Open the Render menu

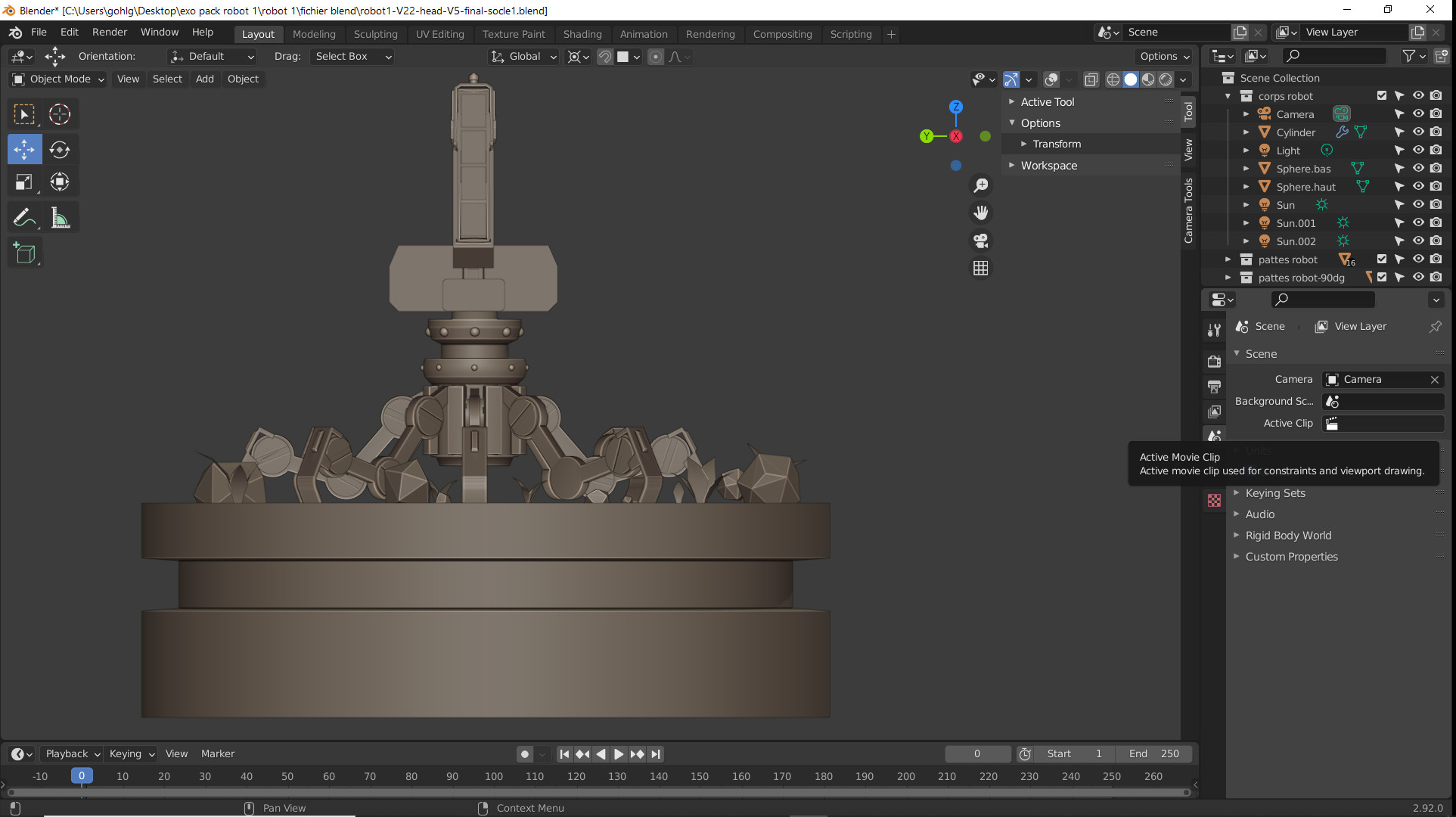click(x=110, y=32)
